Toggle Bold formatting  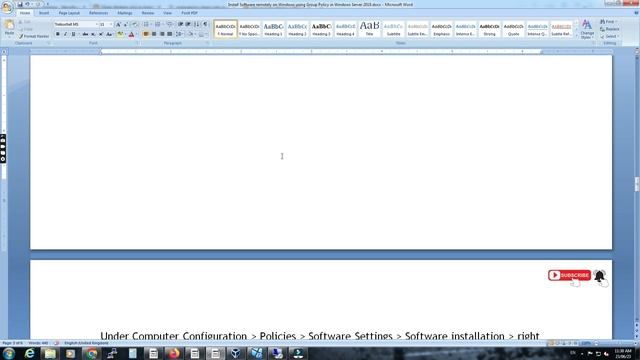(x=58, y=34)
